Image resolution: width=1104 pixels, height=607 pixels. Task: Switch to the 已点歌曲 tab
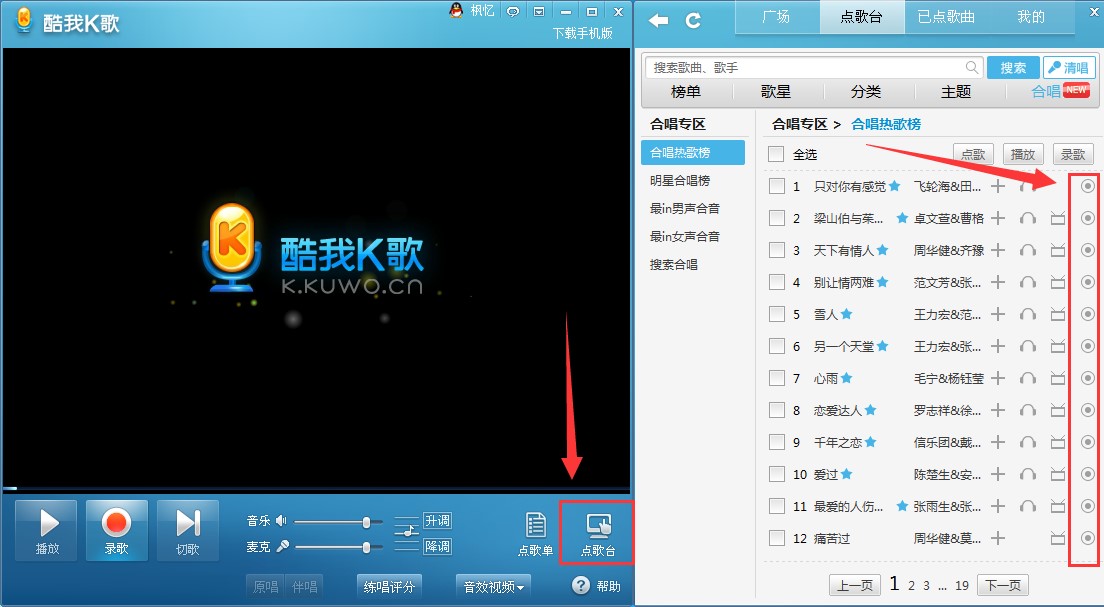[x=944, y=17]
